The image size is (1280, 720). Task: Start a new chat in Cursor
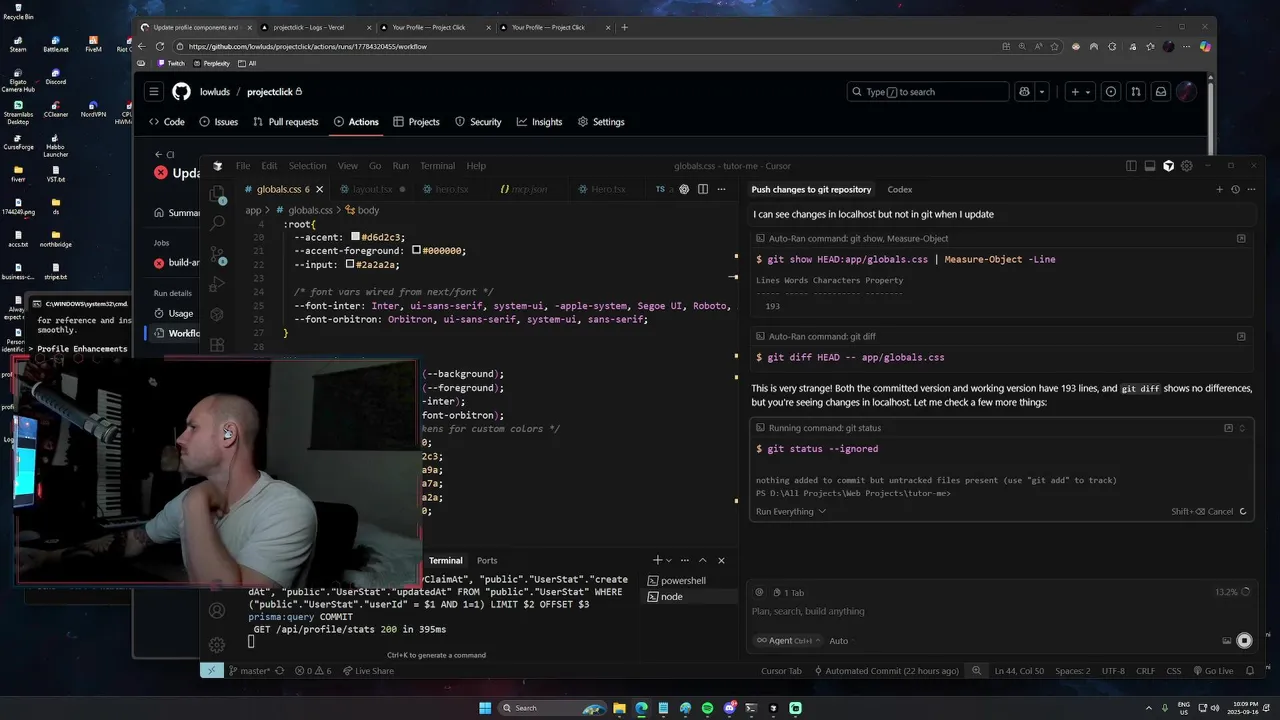(x=1219, y=189)
